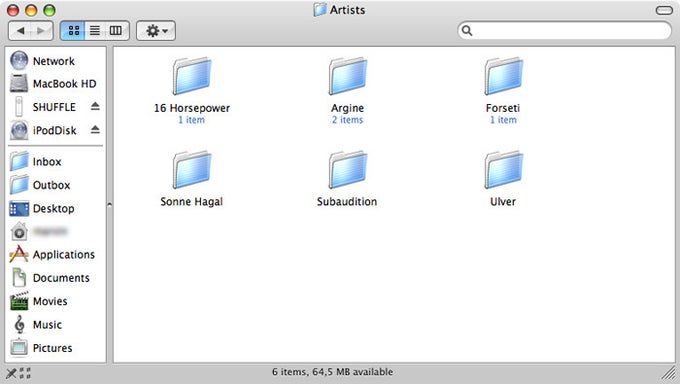Select the Subaudition folder icon
The image size is (680, 384).
347,170
